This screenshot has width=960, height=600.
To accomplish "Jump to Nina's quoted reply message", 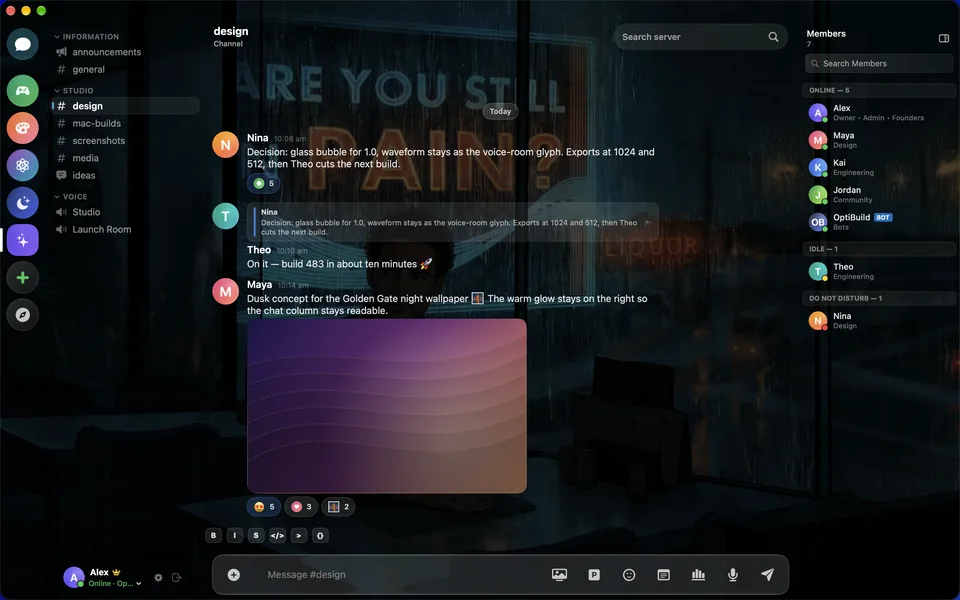I will tap(453, 222).
